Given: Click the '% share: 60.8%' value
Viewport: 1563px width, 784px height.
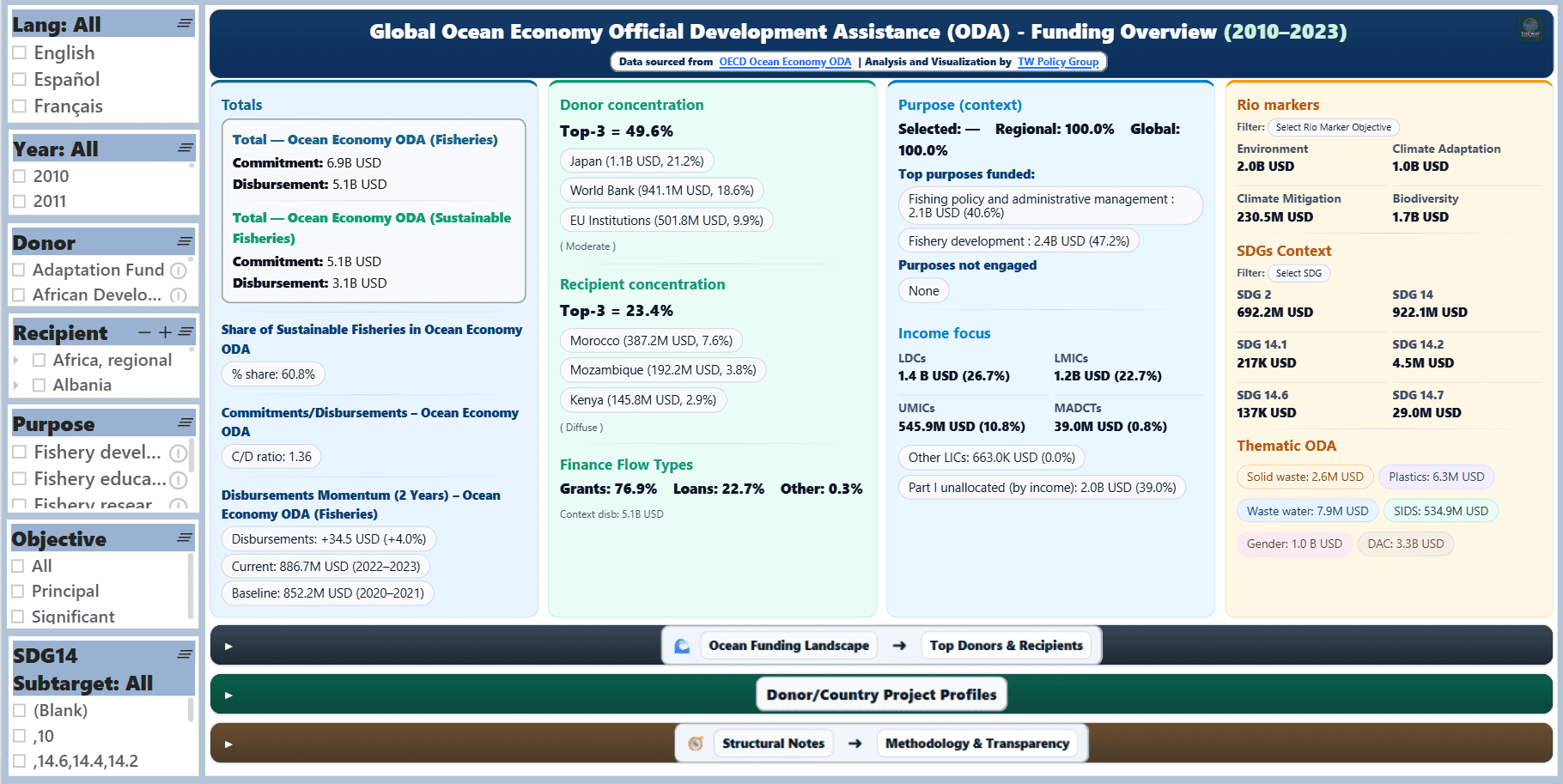Looking at the screenshot, I should coord(273,374).
